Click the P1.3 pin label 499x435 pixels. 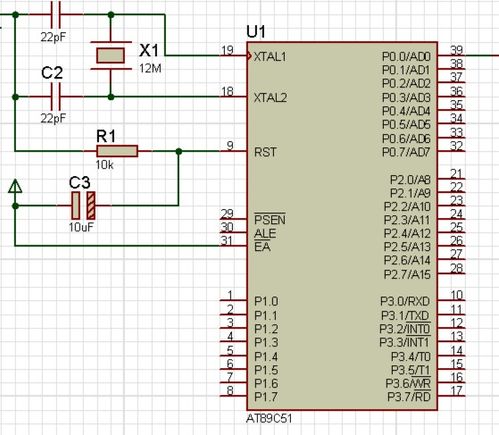(x=266, y=342)
